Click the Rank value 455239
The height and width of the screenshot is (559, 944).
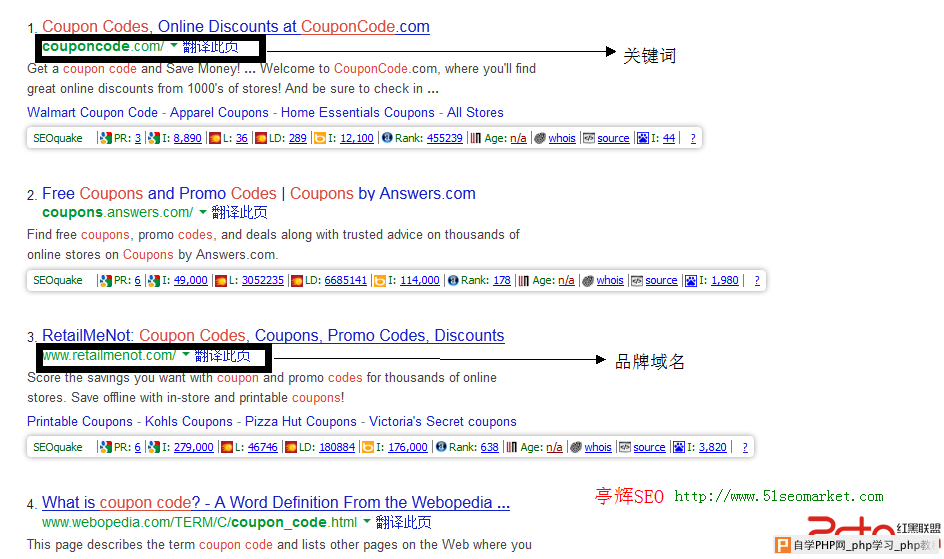coord(444,138)
